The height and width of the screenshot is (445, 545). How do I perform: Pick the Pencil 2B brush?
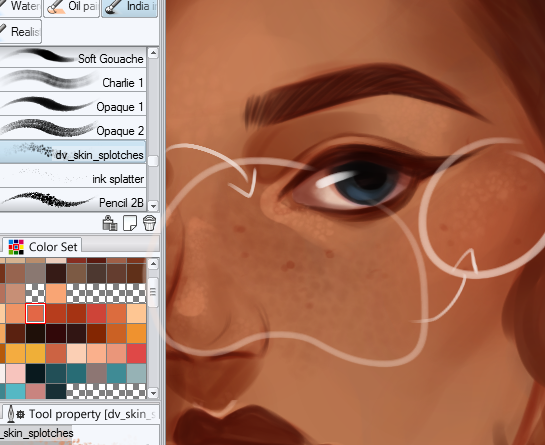(x=73, y=200)
